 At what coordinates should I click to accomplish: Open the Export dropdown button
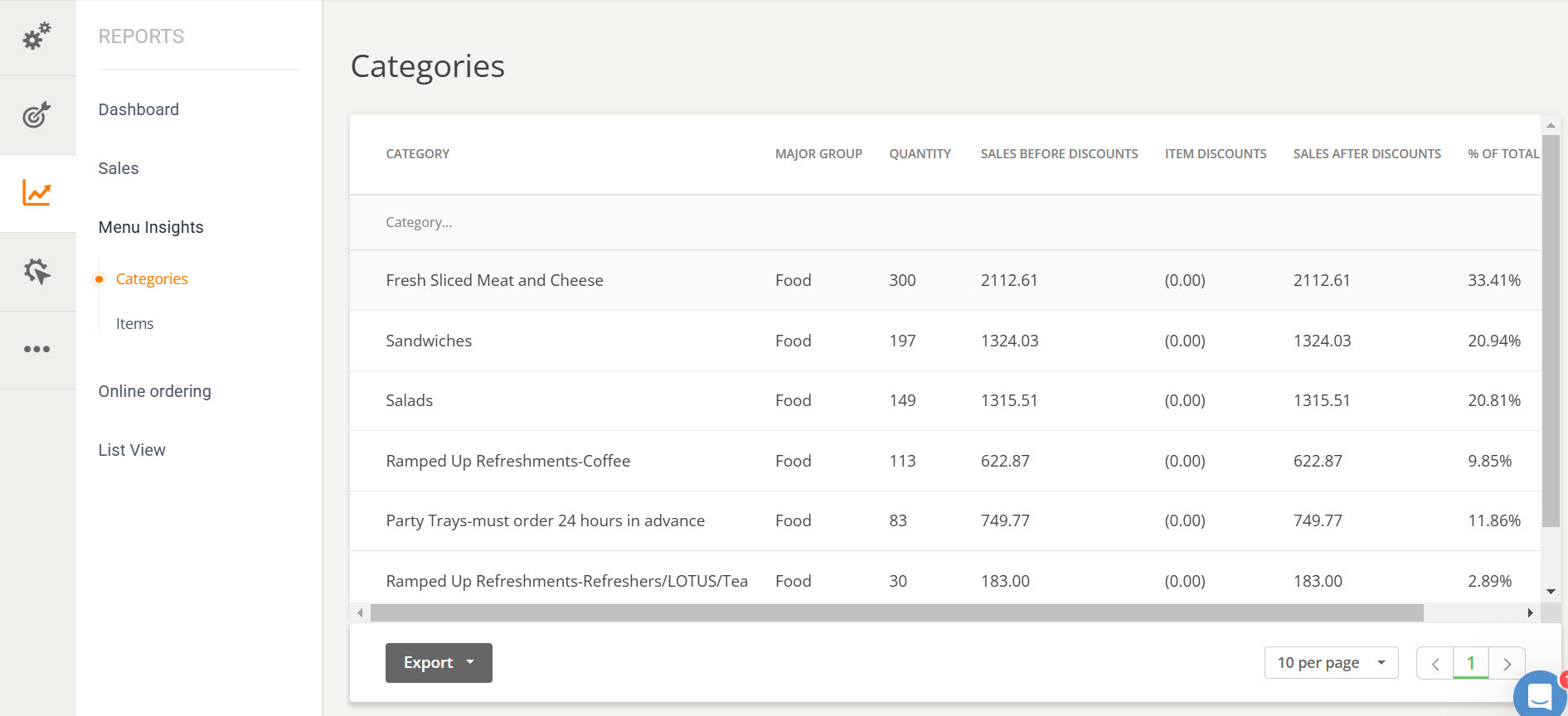pos(439,663)
